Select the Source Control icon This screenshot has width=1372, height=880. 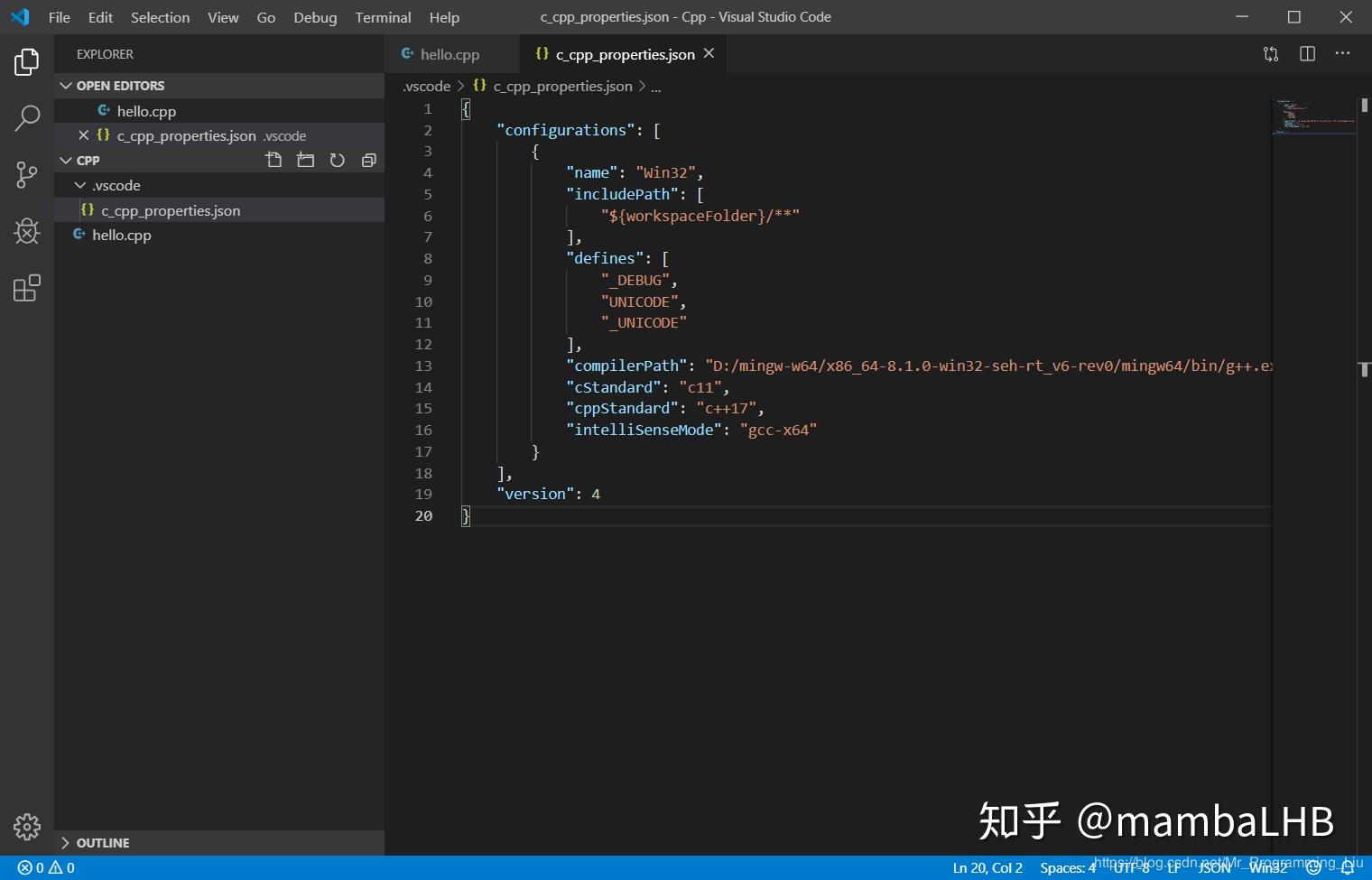click(26, 174)
